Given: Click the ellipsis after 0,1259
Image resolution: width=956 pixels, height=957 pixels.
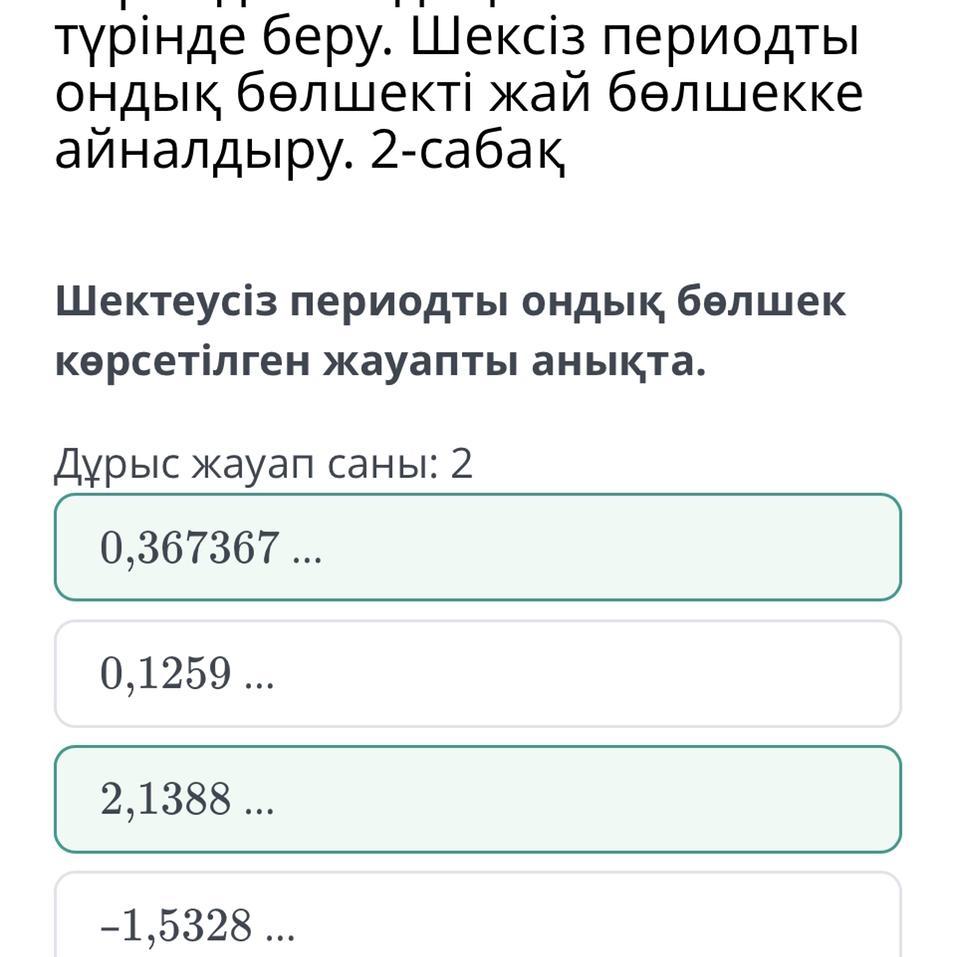Looking at the screenshot, I should tap(258, 676).
